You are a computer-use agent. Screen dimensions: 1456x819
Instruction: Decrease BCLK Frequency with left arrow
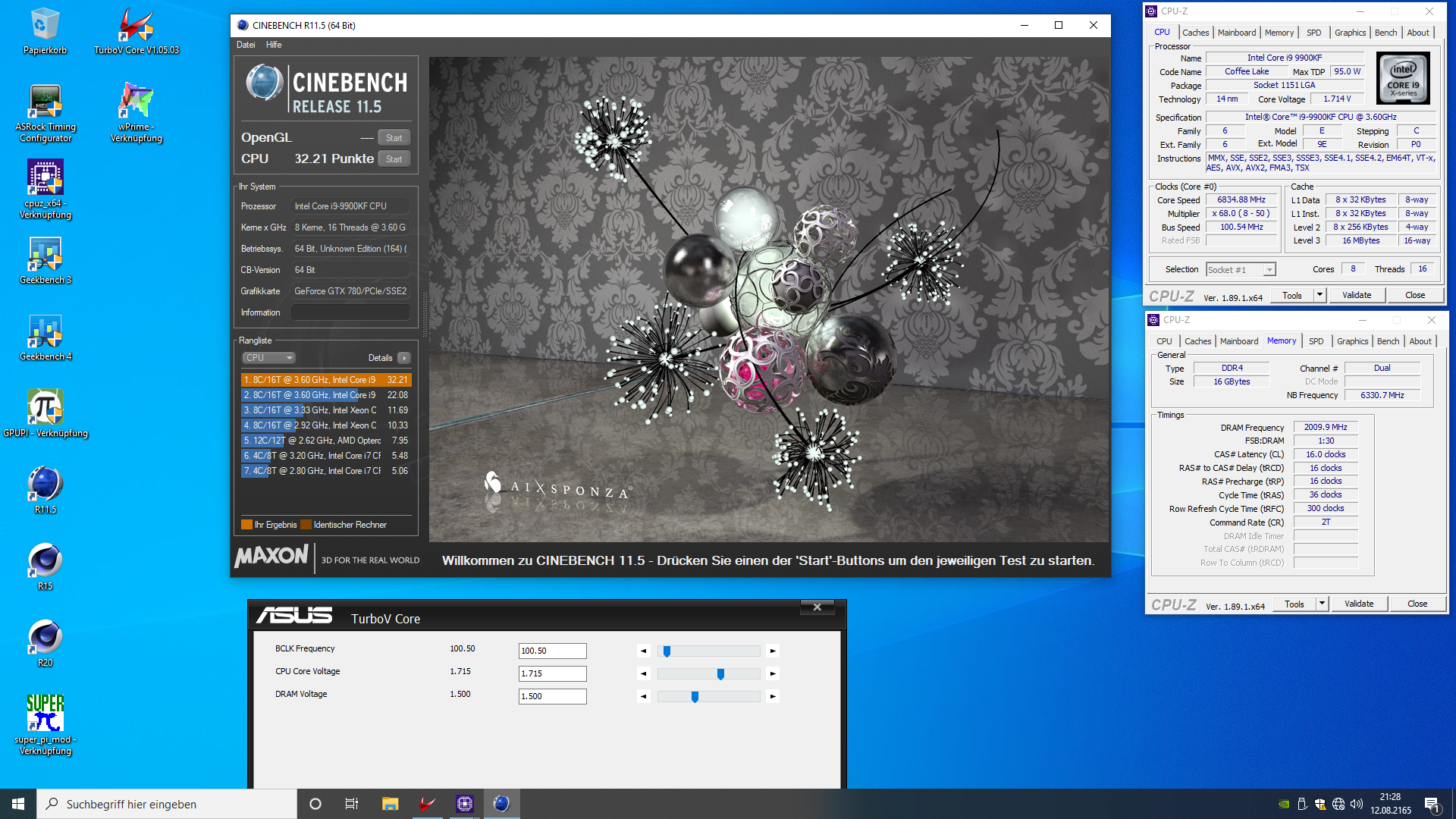[x=644, y=651]
